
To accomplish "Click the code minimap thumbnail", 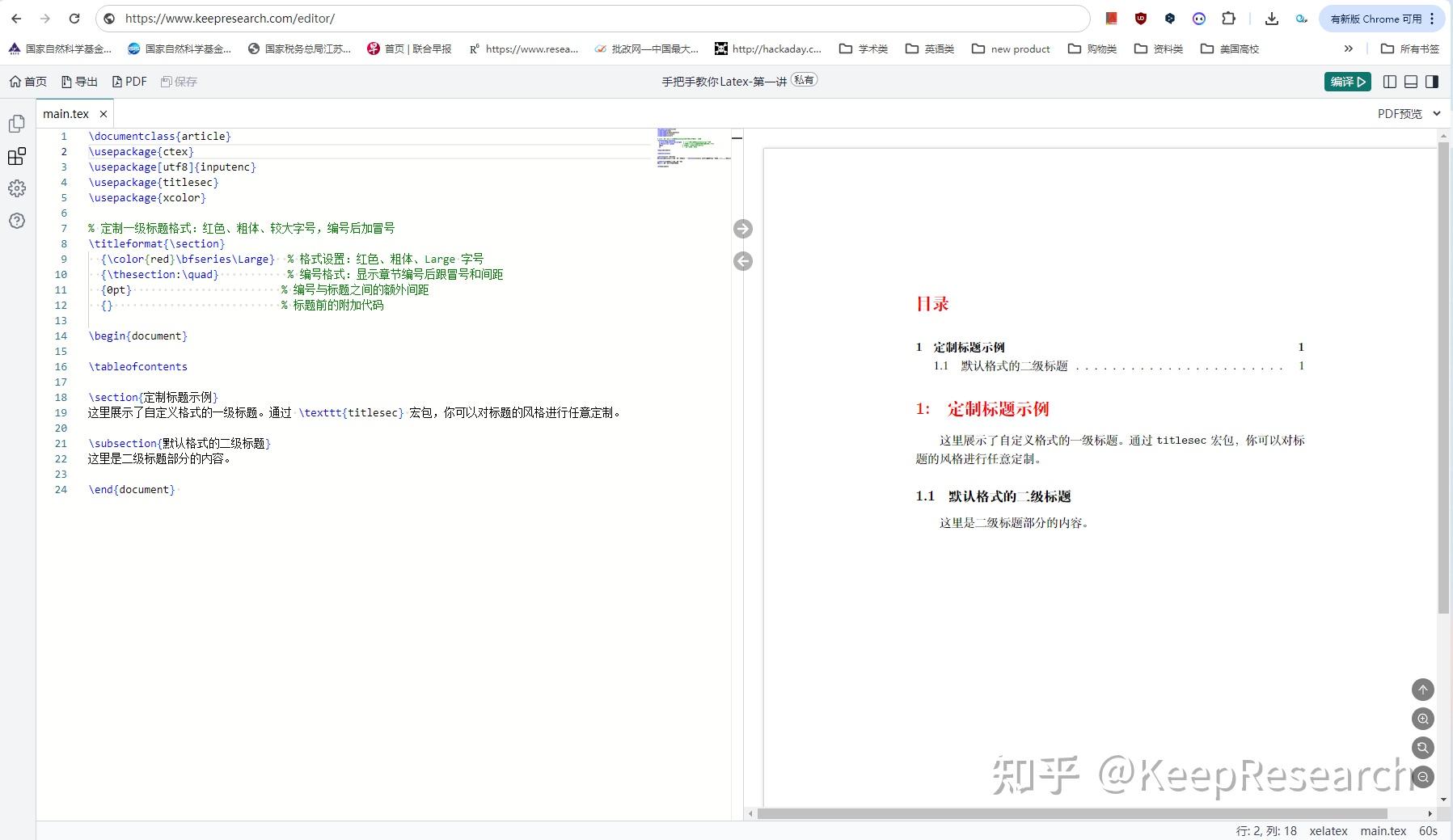I will tap(693, 148).
